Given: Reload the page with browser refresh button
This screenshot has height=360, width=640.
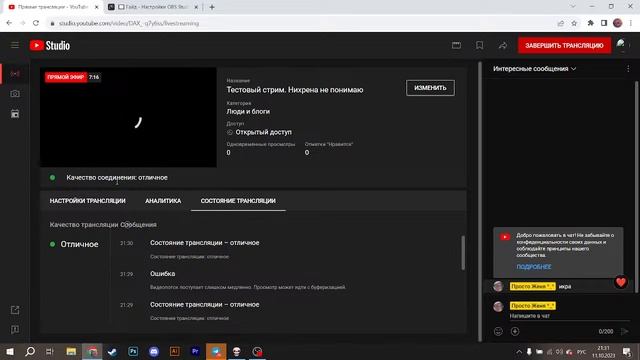Looking at the screenshot, I should 36,23.
